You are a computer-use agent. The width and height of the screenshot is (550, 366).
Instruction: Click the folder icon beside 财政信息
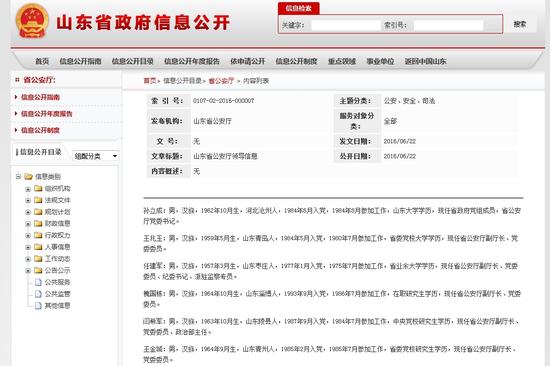tap(38, 223)
